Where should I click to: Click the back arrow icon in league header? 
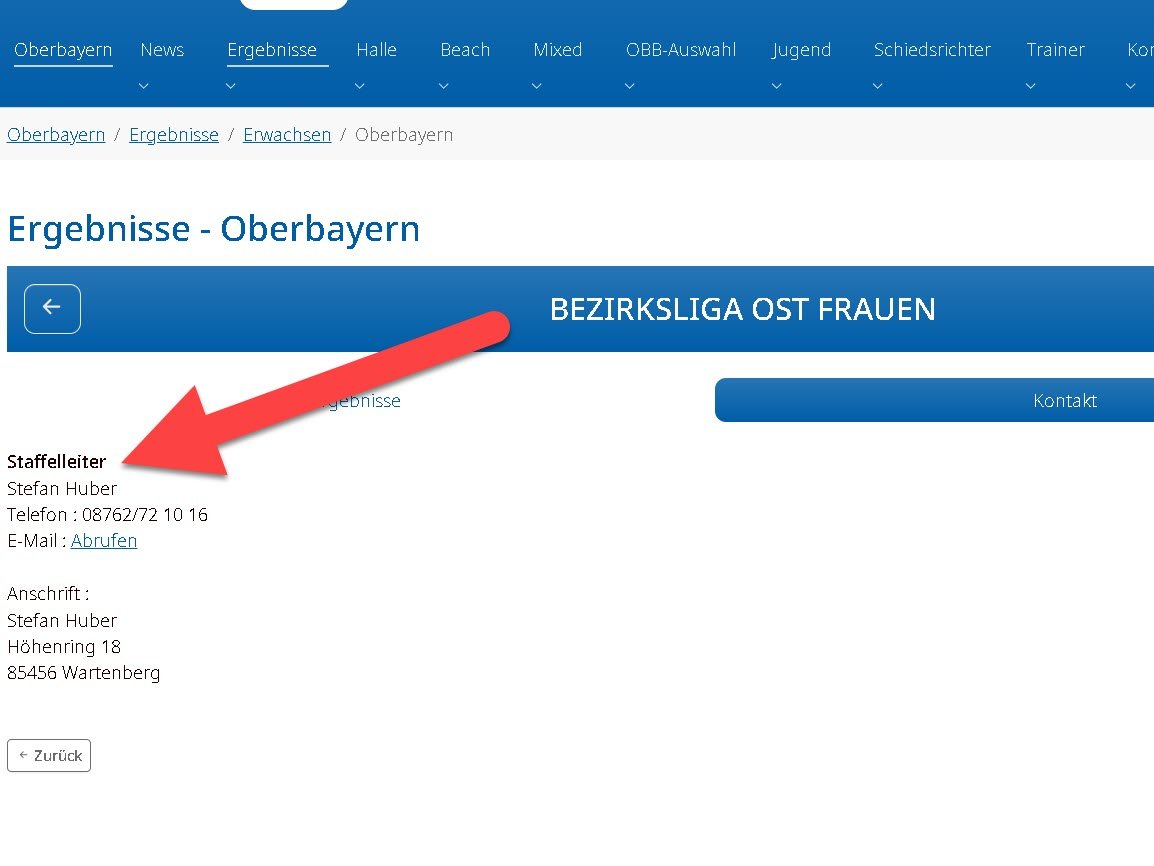tap(52, 308)
